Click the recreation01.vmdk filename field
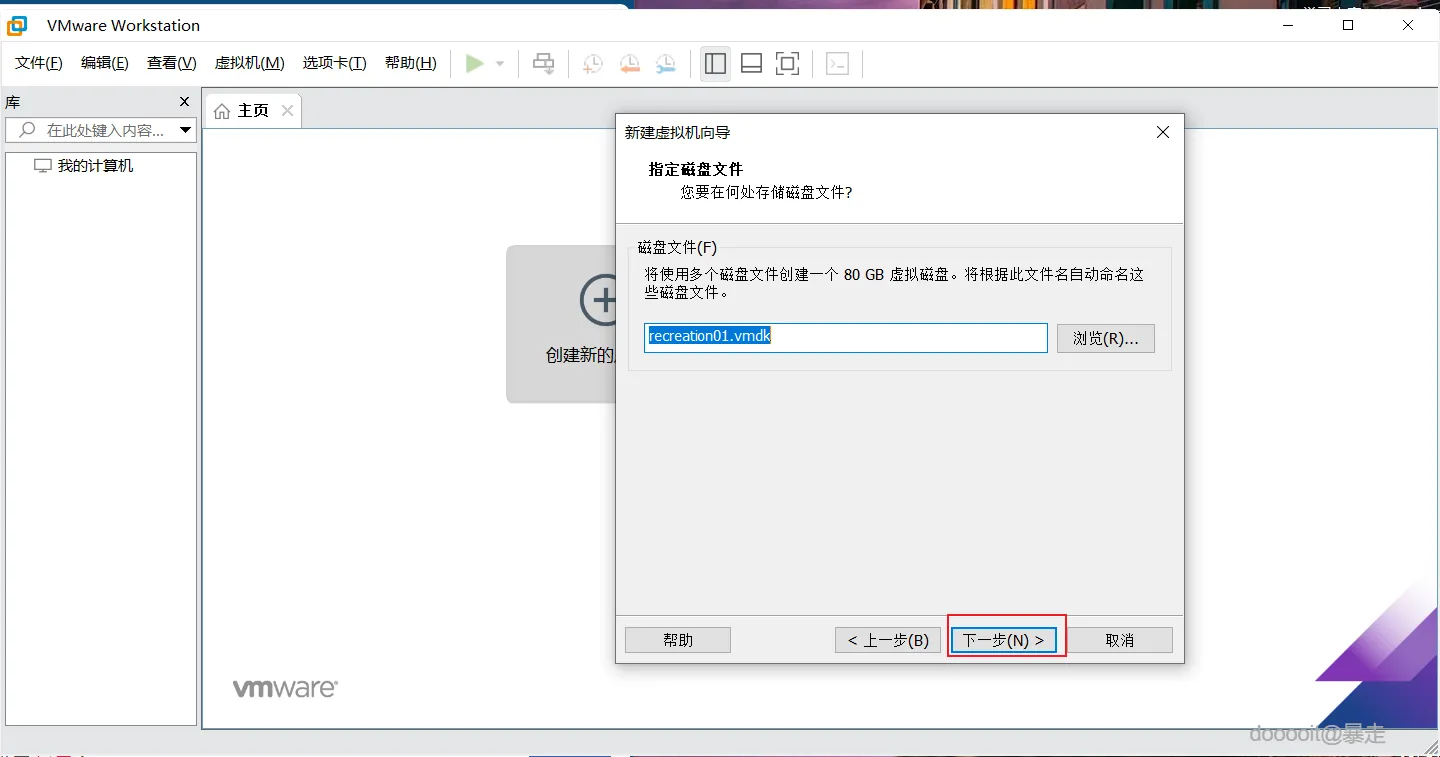 (x=845, y=337)
